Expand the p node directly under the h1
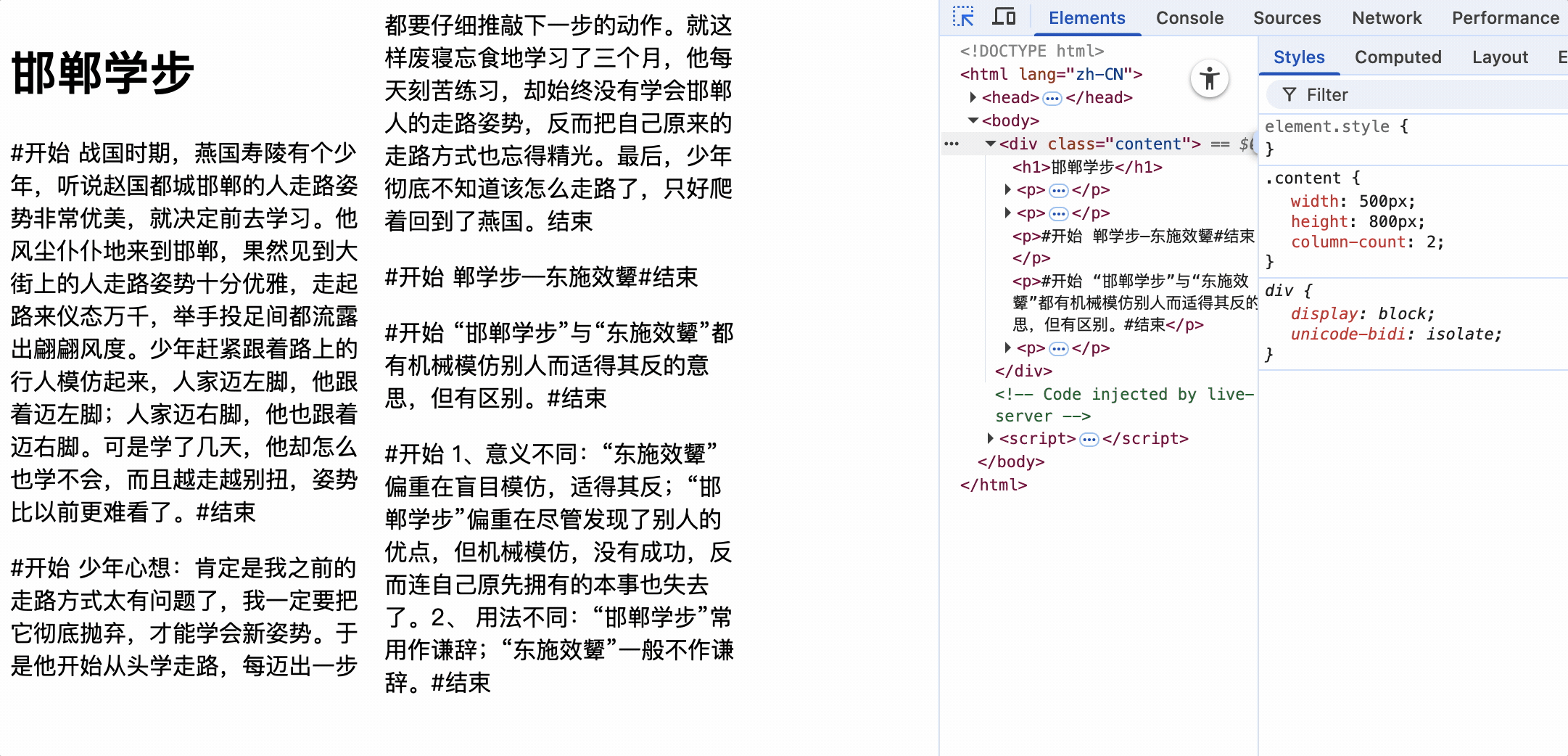 point(1007,190)
